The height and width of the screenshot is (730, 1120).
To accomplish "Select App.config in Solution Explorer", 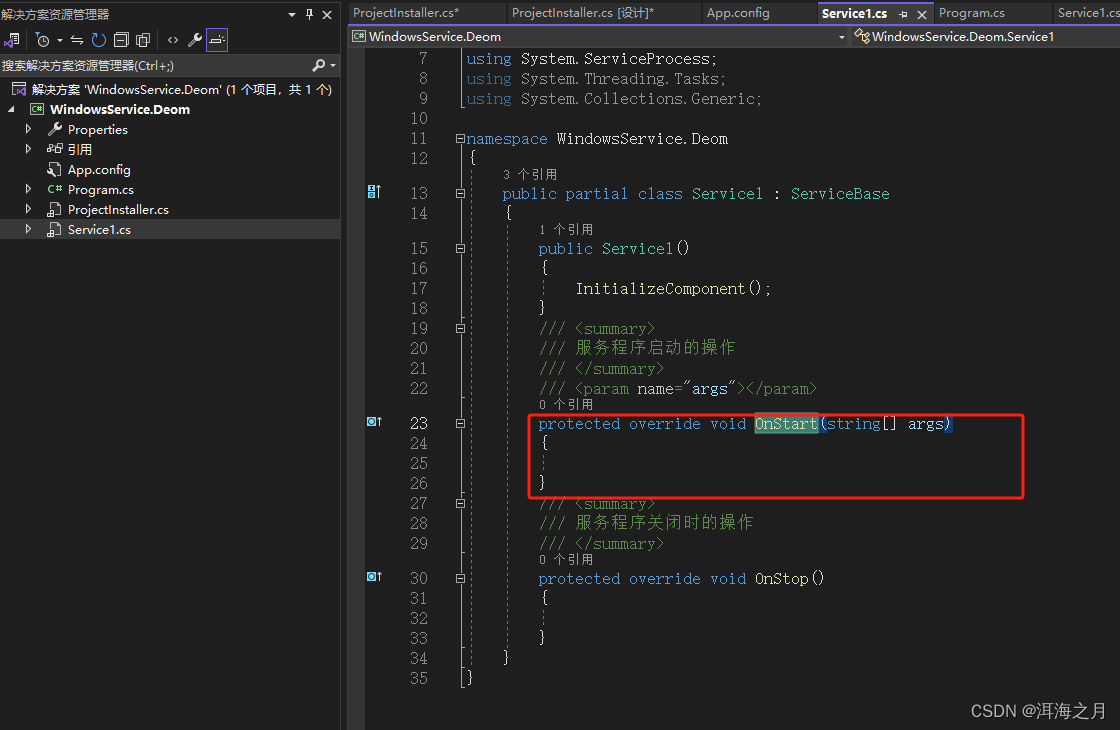I will [x=99, y=169].
